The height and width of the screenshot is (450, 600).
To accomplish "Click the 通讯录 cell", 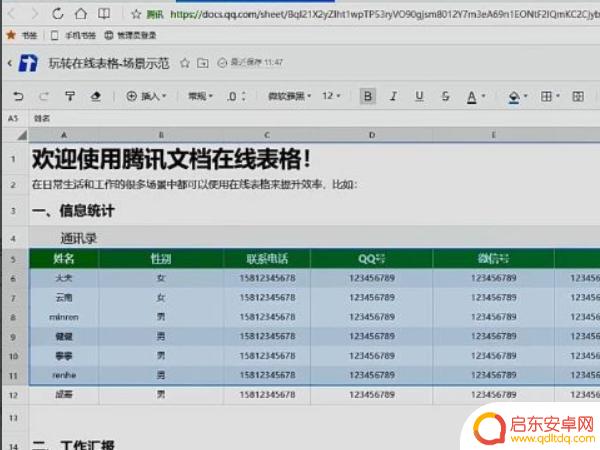I will pos(79,238).
